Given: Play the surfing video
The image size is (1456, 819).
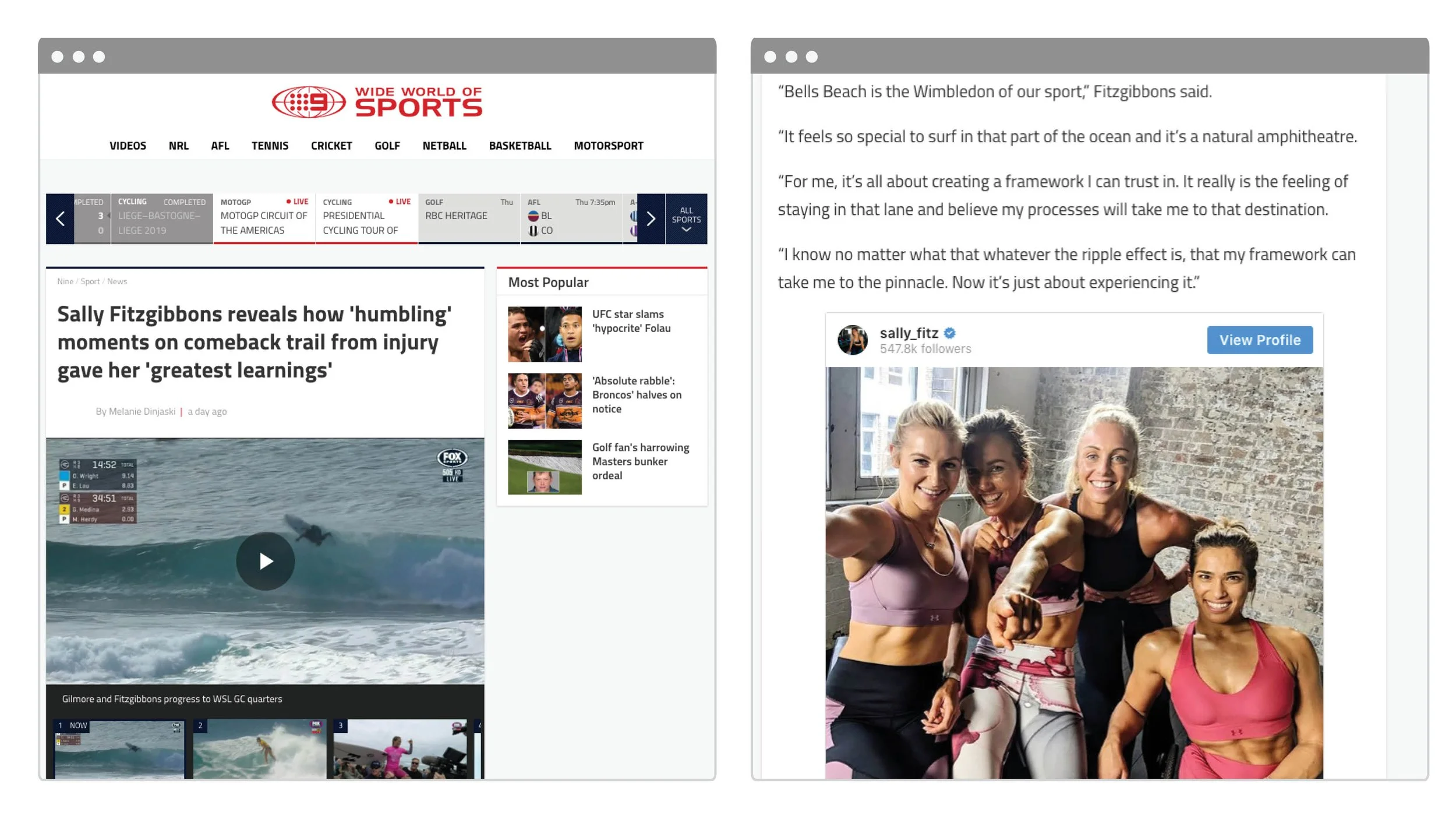Looking at the screenshot, I should tap(265, 561).
